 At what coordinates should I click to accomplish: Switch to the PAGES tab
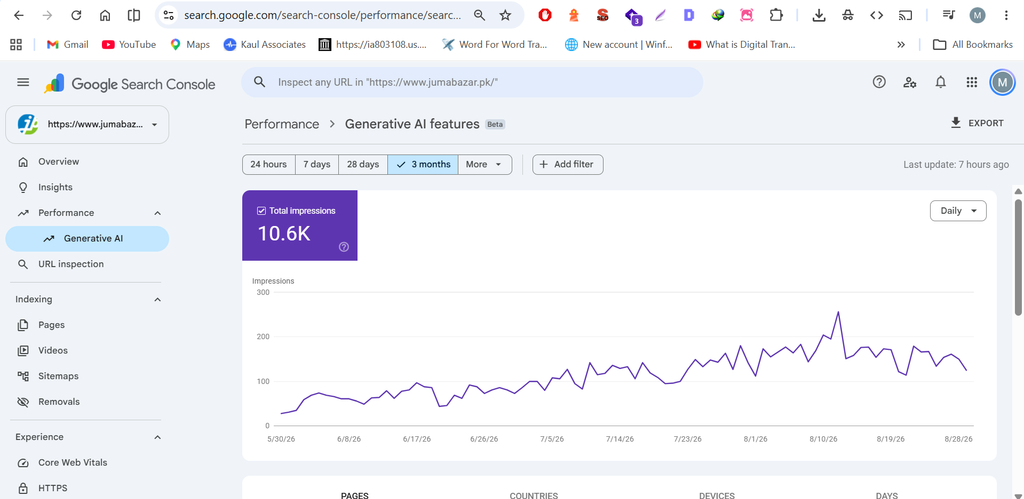click(x=355, y=495)
